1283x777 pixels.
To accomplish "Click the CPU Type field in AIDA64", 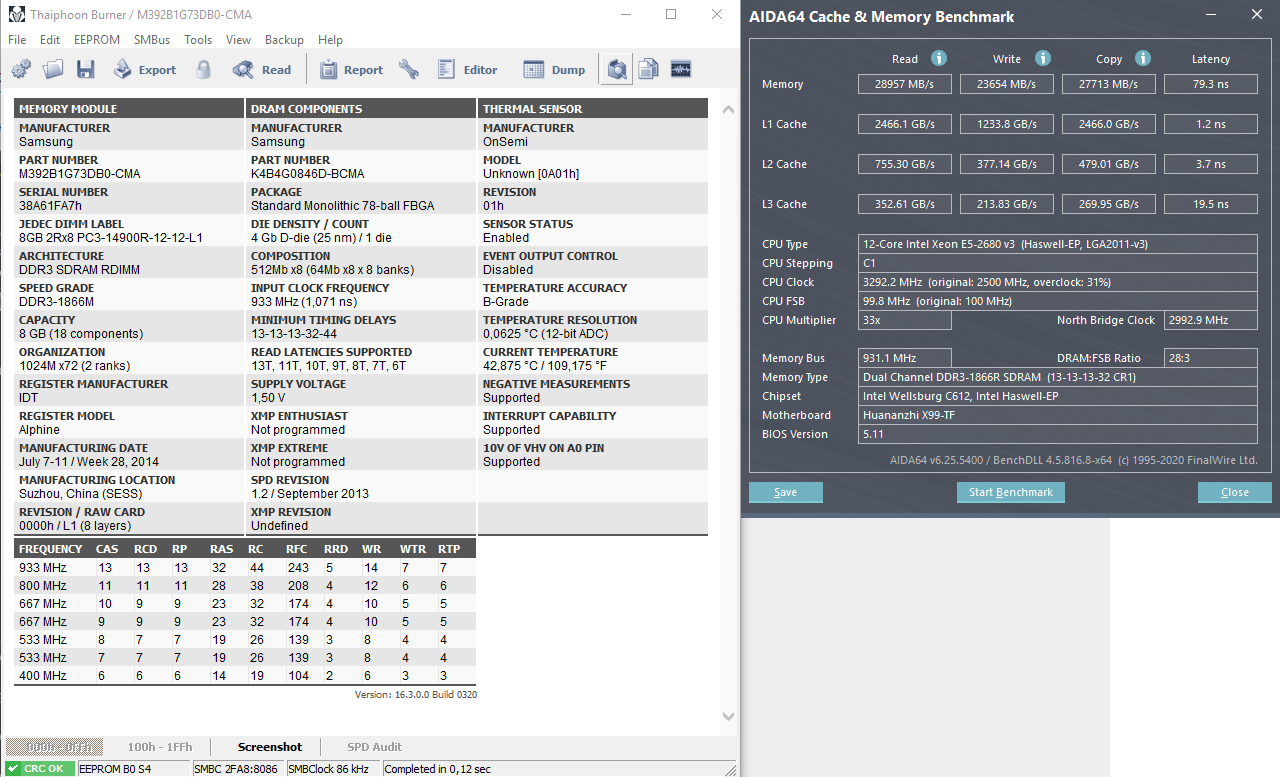I will click(x=1058, y=244).
